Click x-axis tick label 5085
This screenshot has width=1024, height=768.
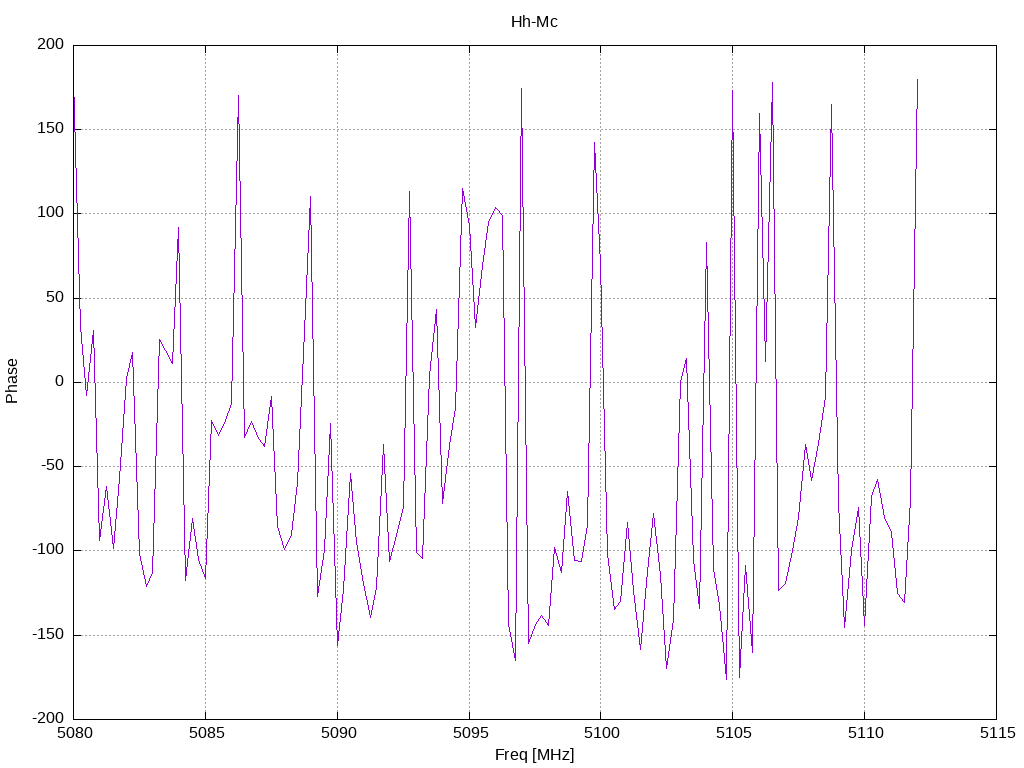pyautogui.click(x=206, y=733)
